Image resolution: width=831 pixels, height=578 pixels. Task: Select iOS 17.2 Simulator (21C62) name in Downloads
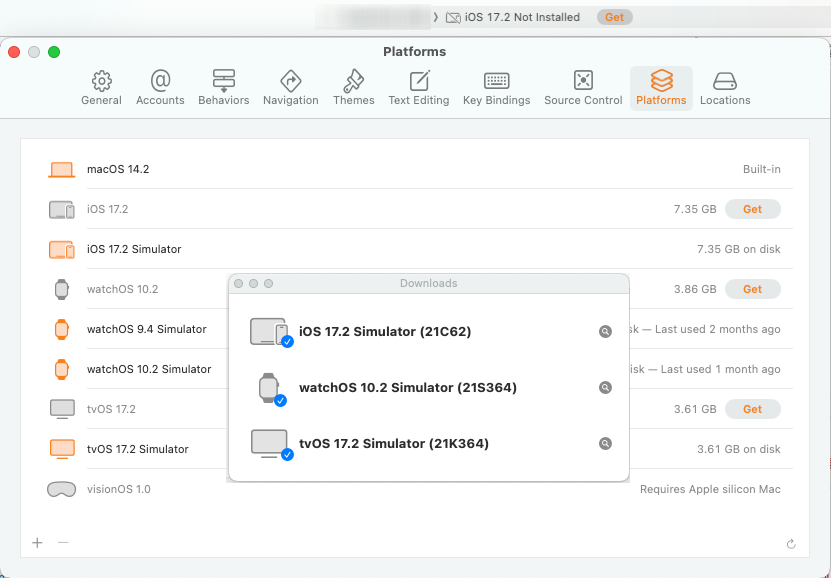tap(385, 332)
